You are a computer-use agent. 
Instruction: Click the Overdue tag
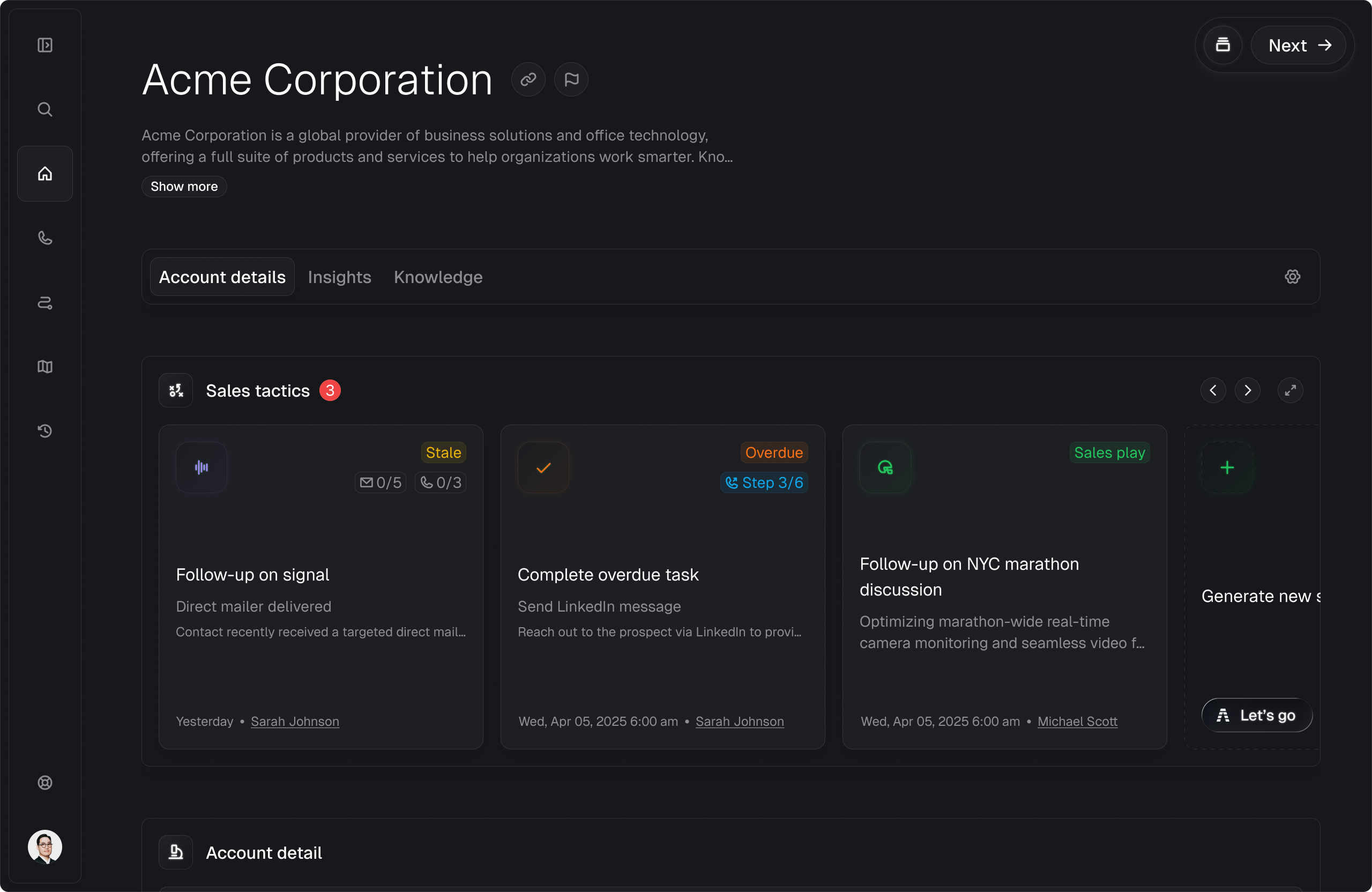click(x=773, y=452)
